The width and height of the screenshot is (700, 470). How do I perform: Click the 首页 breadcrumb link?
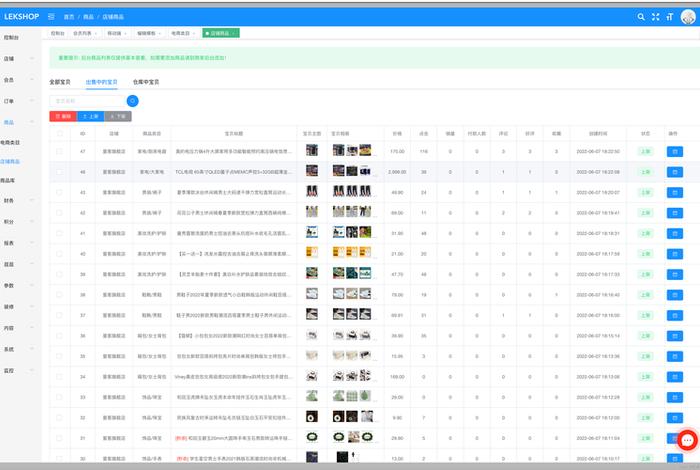coord(69,17)
